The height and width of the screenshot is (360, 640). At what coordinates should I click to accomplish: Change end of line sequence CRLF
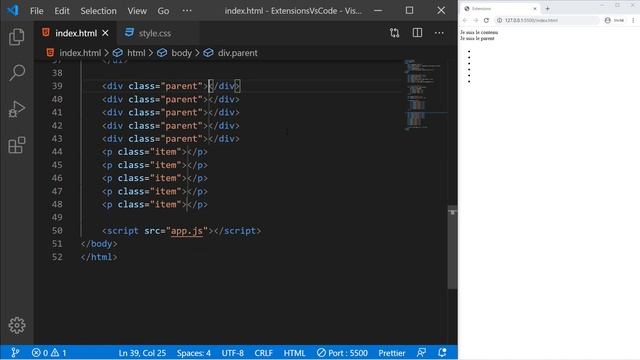(263, 353)
